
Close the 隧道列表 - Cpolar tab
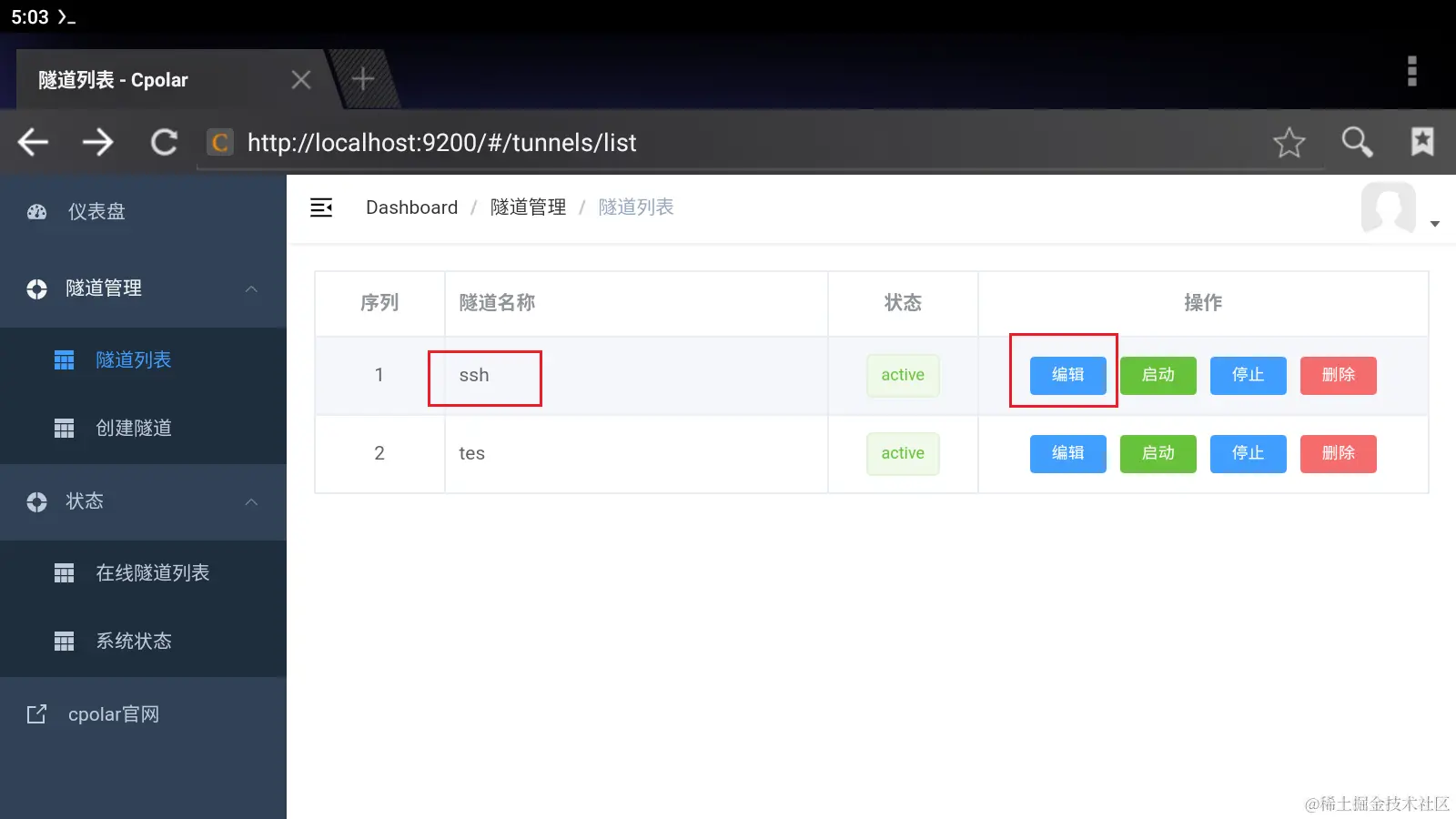pyautogui.click(x=301, y=80)
